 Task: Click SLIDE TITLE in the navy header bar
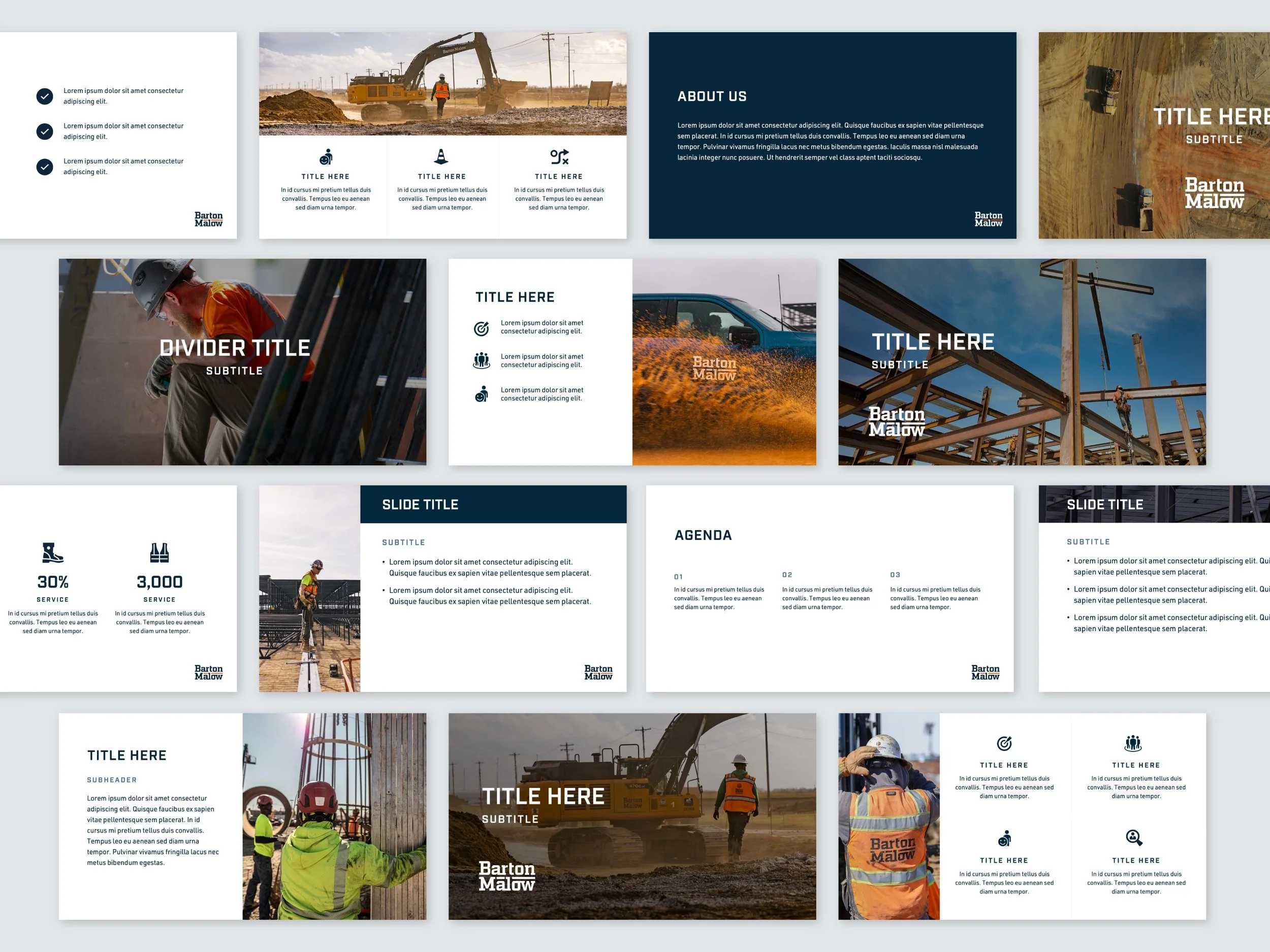[420, 504]
